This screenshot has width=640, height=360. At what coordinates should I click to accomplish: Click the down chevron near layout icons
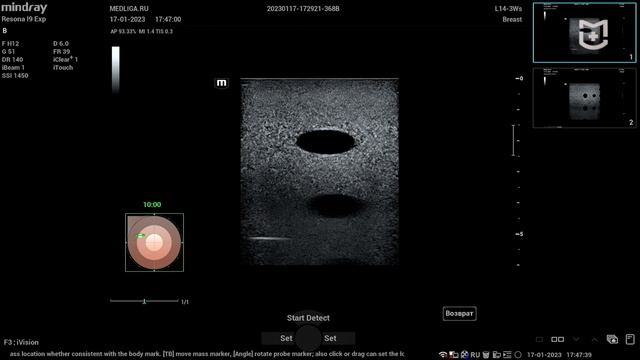pyautogui.click(x=576, y=340)
